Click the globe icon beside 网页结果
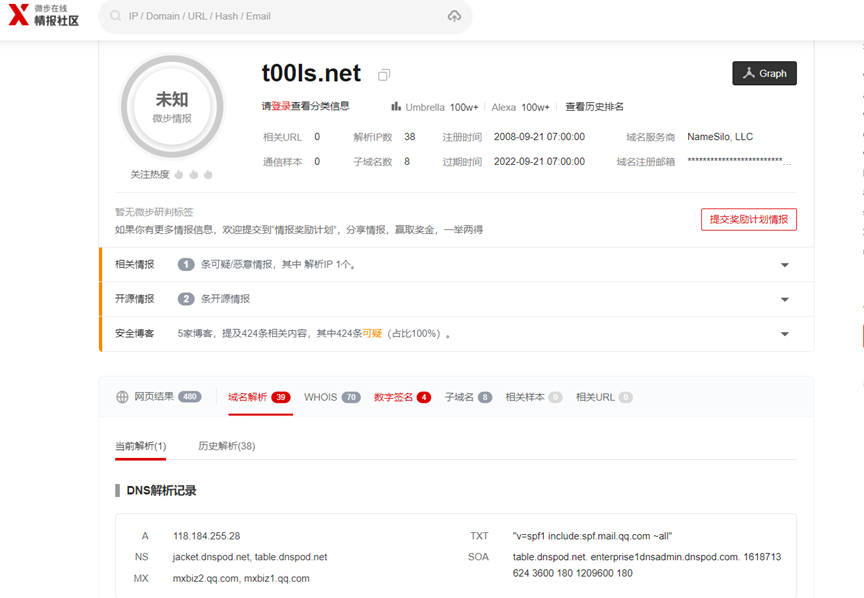Screen dimensions: 864x598 [123, 397]
